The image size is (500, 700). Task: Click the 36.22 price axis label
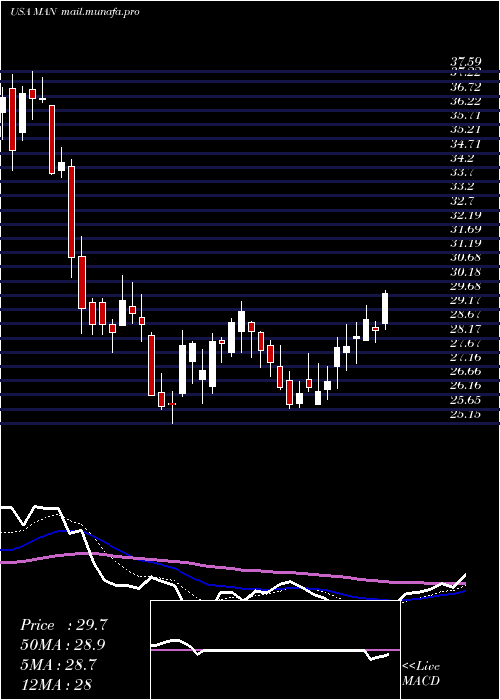click(x=466, y=101)
